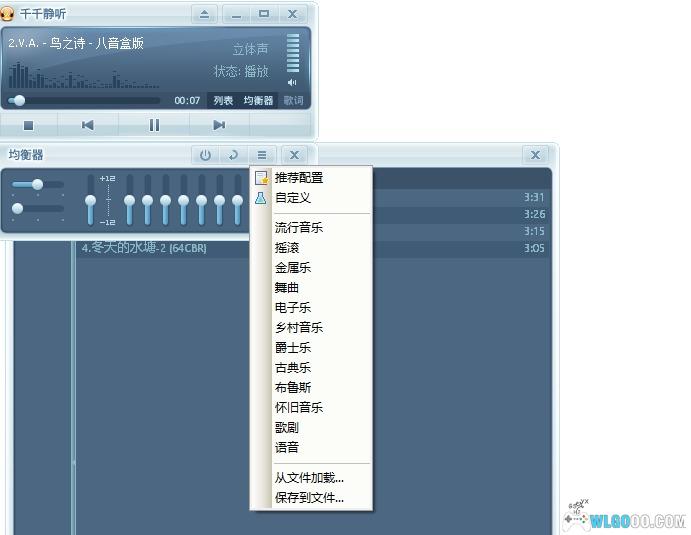Open the equalizer presets menu icon
The image size is (691, 535).
click(x=262, y=155)
